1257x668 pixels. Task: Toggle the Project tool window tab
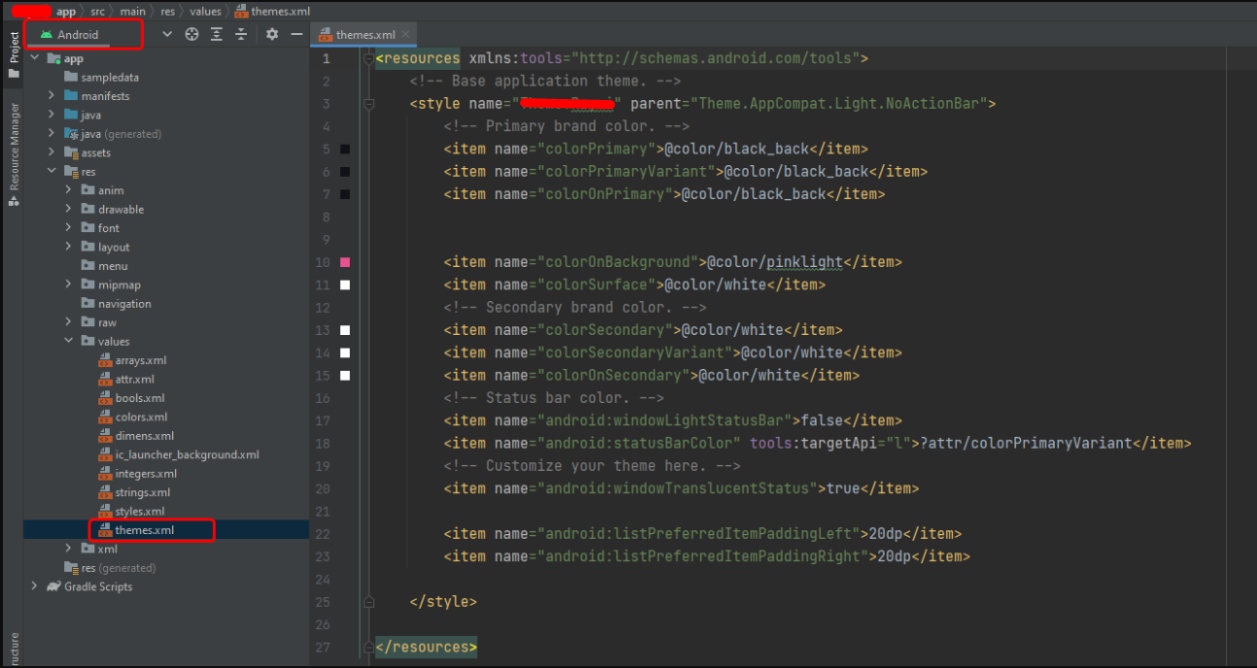tap(14, 56)
